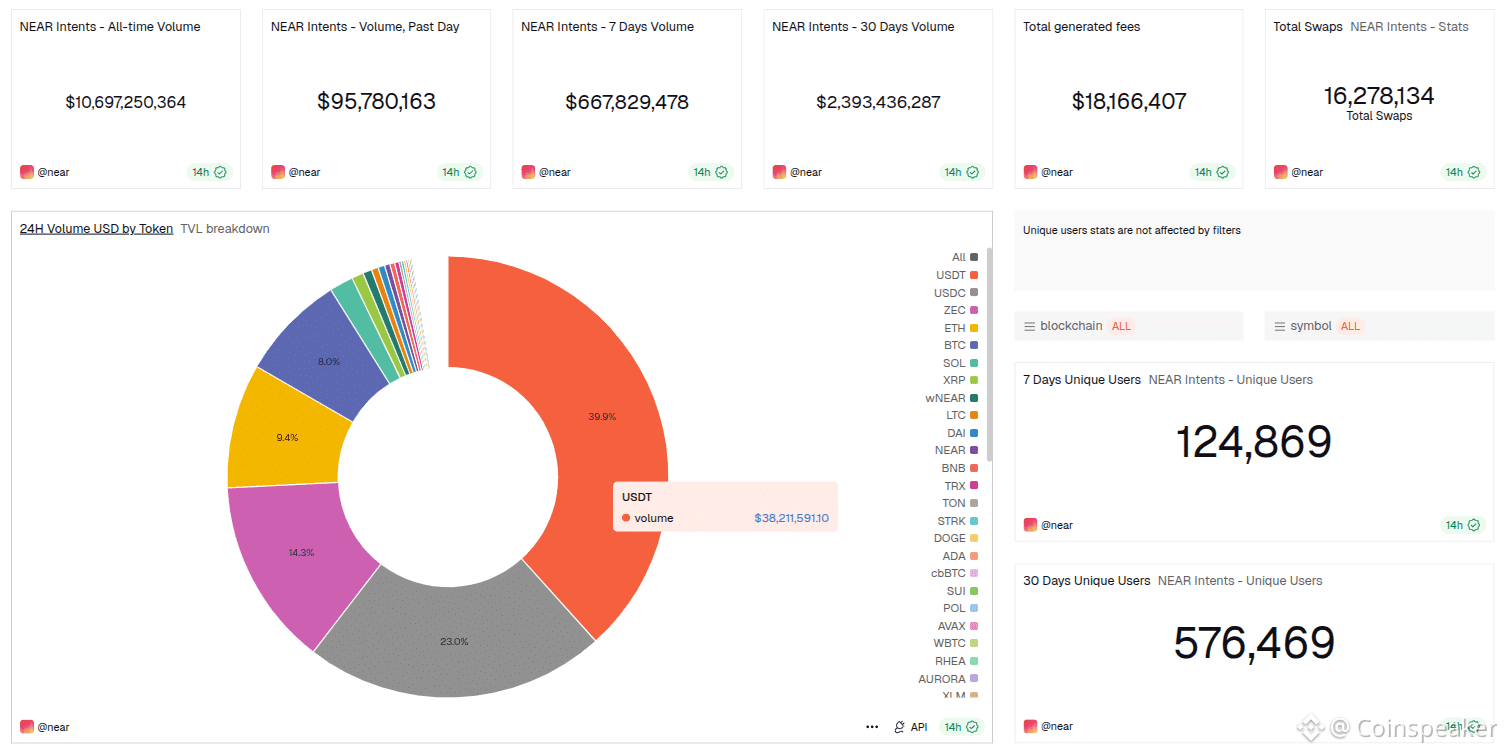Switch to the TVL breakdown view
Image resolution: width=1505 pixels, height=753 pixels.
(224, 229)
